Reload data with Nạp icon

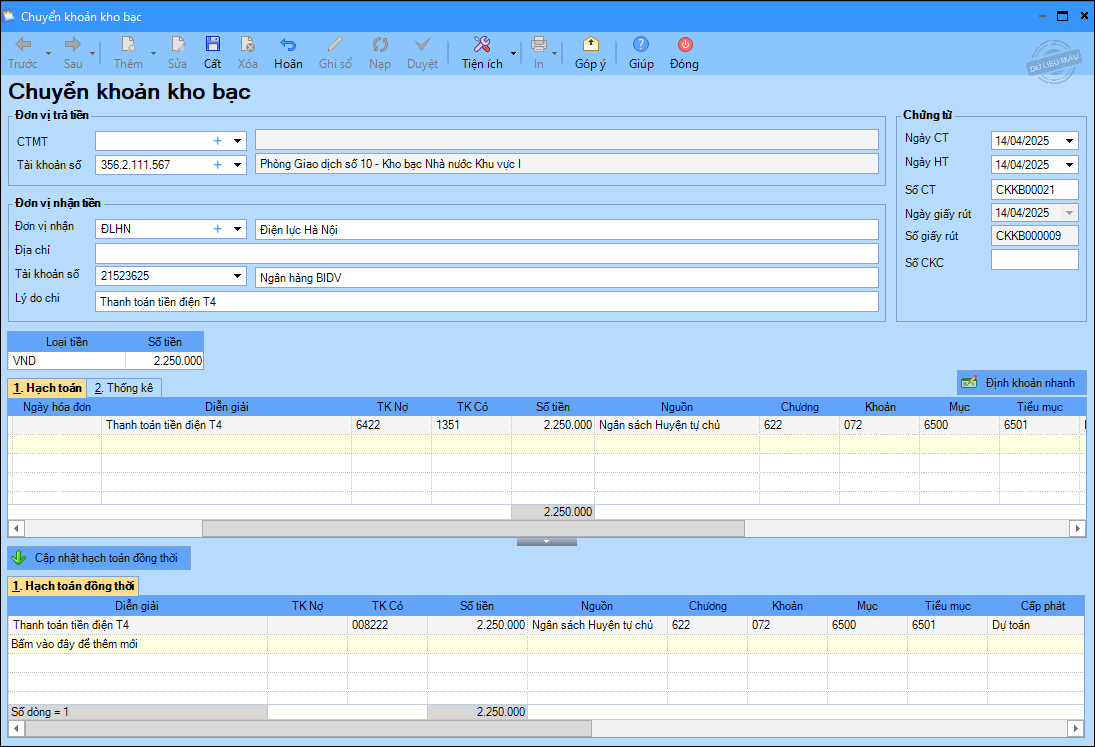point(380,45)
